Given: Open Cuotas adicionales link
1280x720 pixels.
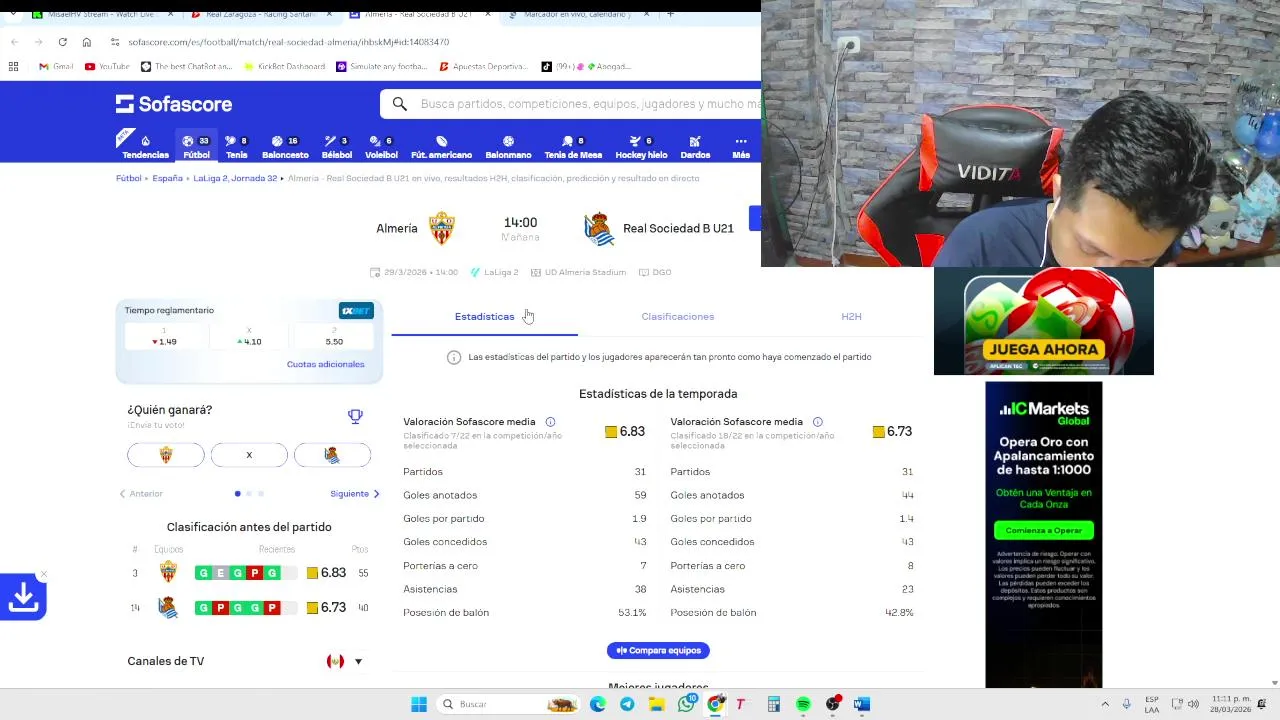Looking at the screenshot, I should coord(326,364).
